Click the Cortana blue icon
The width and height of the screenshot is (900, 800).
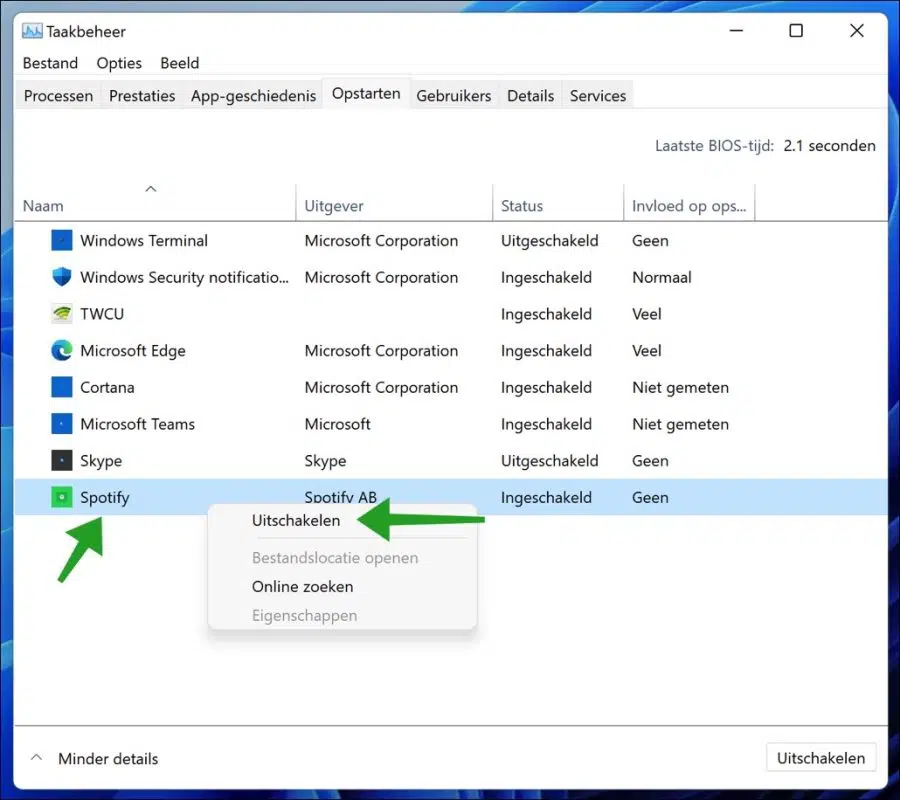61,387
